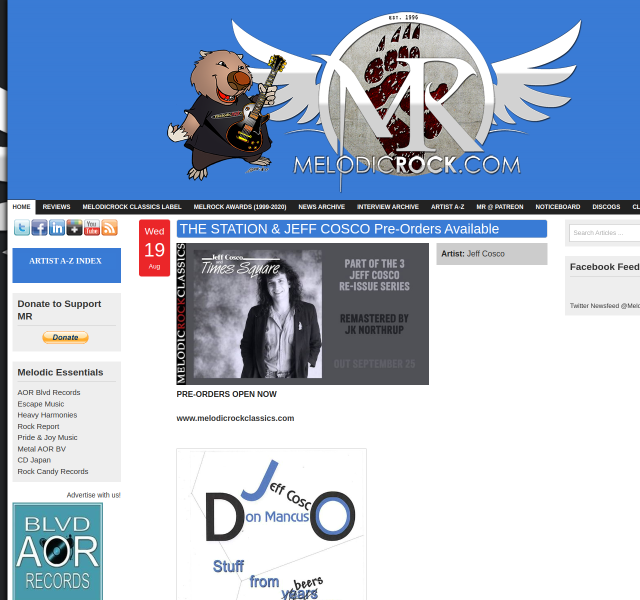Click the PRE-ORDERS OPEN NOW text
Viewport: 640px width, 600px height.
[x=227, y=394]
